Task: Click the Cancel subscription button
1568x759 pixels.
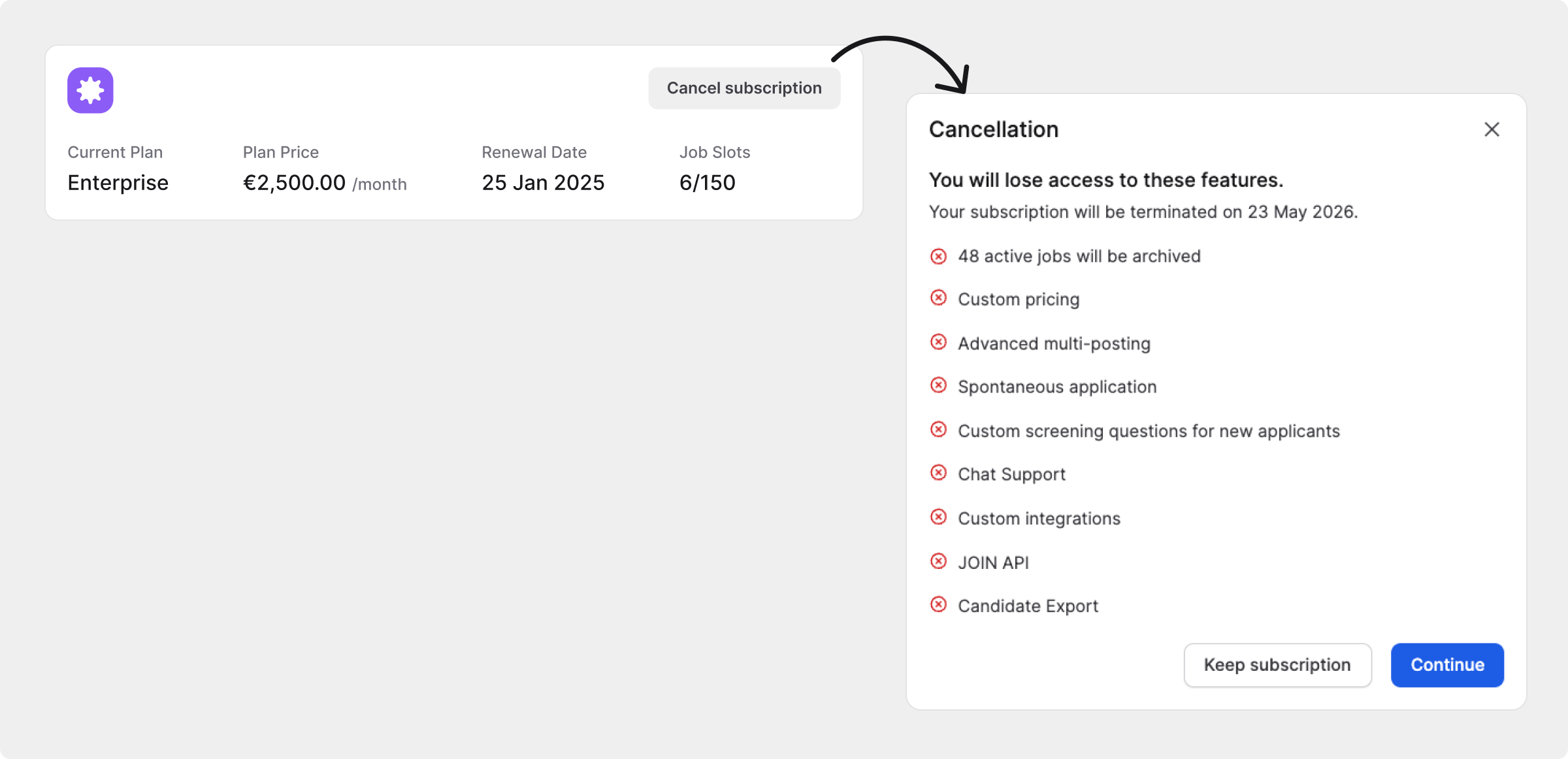Action: click(744, 88)
